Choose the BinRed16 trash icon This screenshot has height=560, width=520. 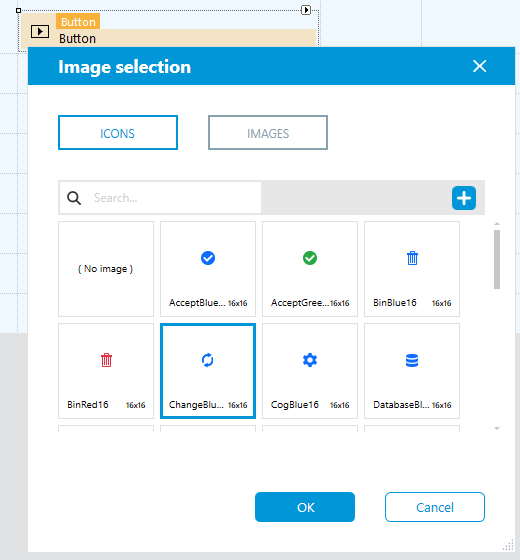pos(106,371)
